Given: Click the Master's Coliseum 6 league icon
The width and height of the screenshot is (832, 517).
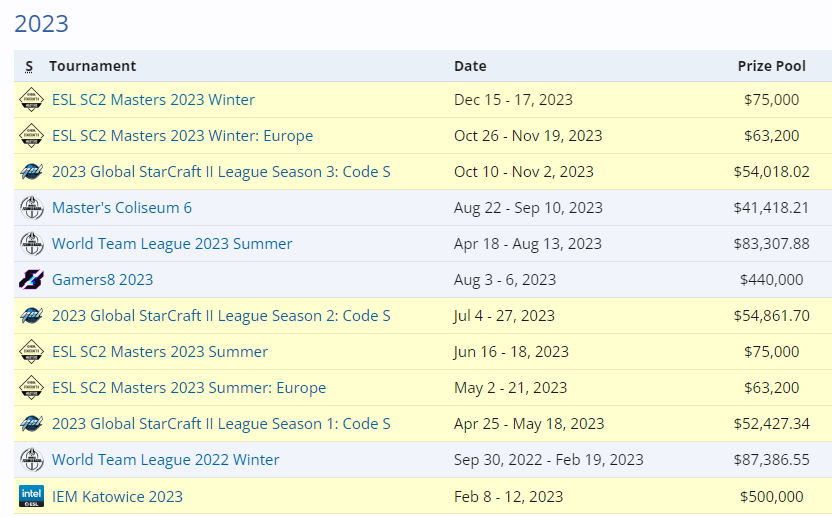Looking at the screenshot, I should [31, 208].
